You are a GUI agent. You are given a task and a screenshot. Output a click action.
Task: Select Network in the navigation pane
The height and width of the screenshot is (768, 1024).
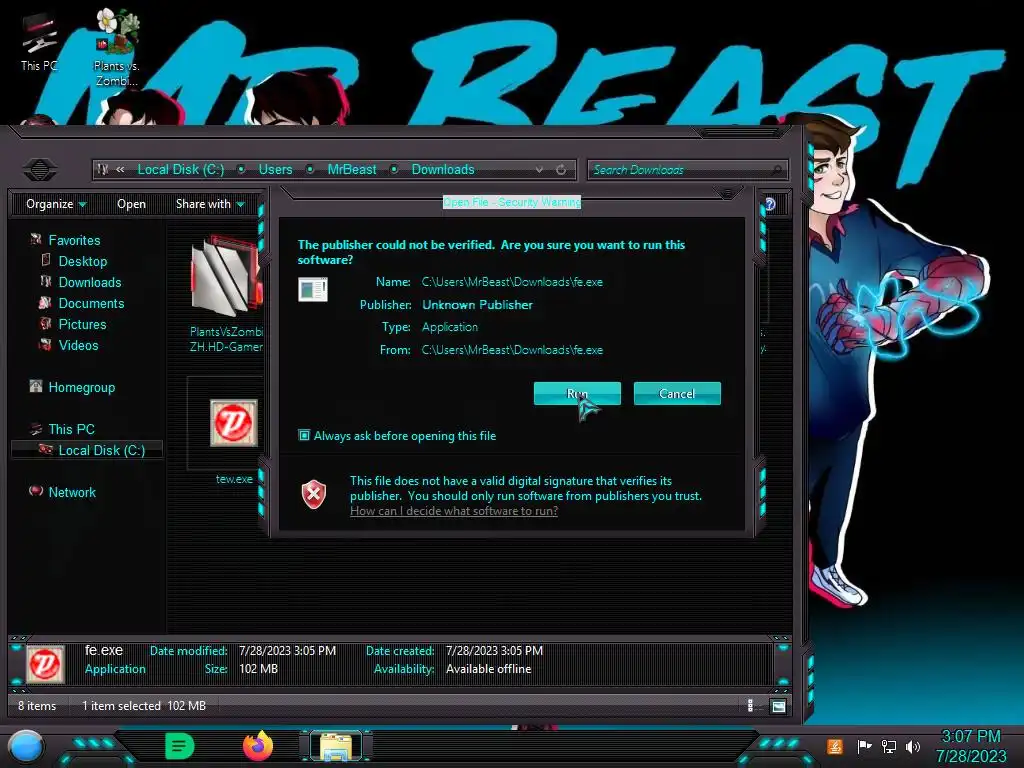[x=72, y=492]
